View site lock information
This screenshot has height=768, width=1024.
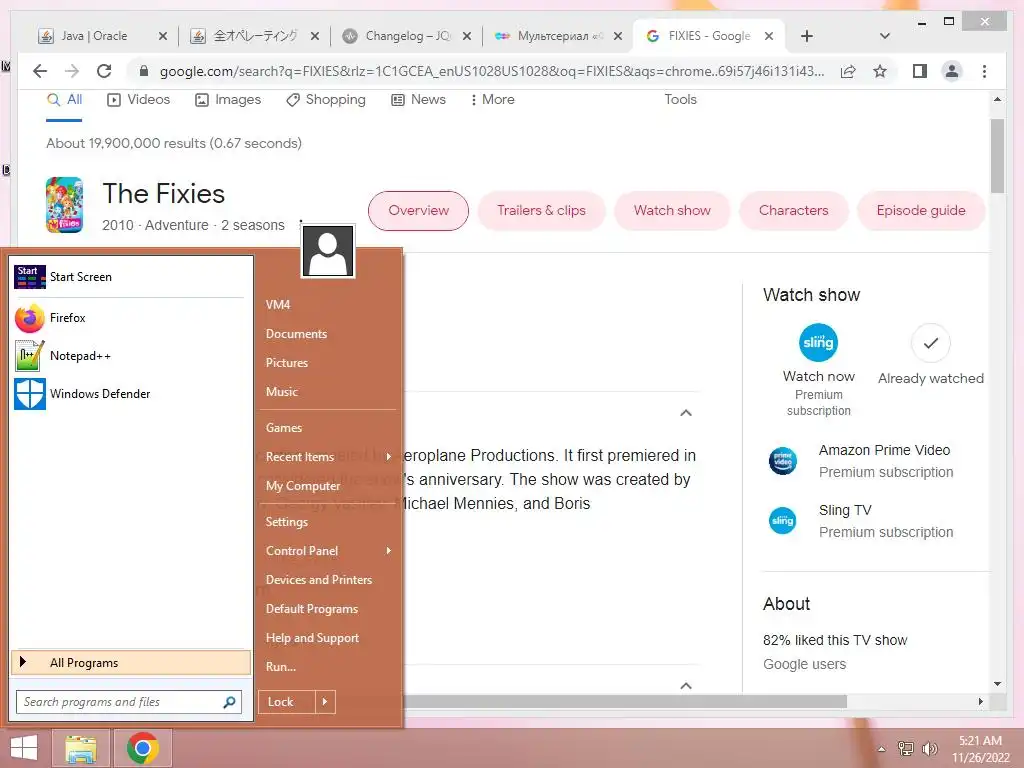pos(144,71)
